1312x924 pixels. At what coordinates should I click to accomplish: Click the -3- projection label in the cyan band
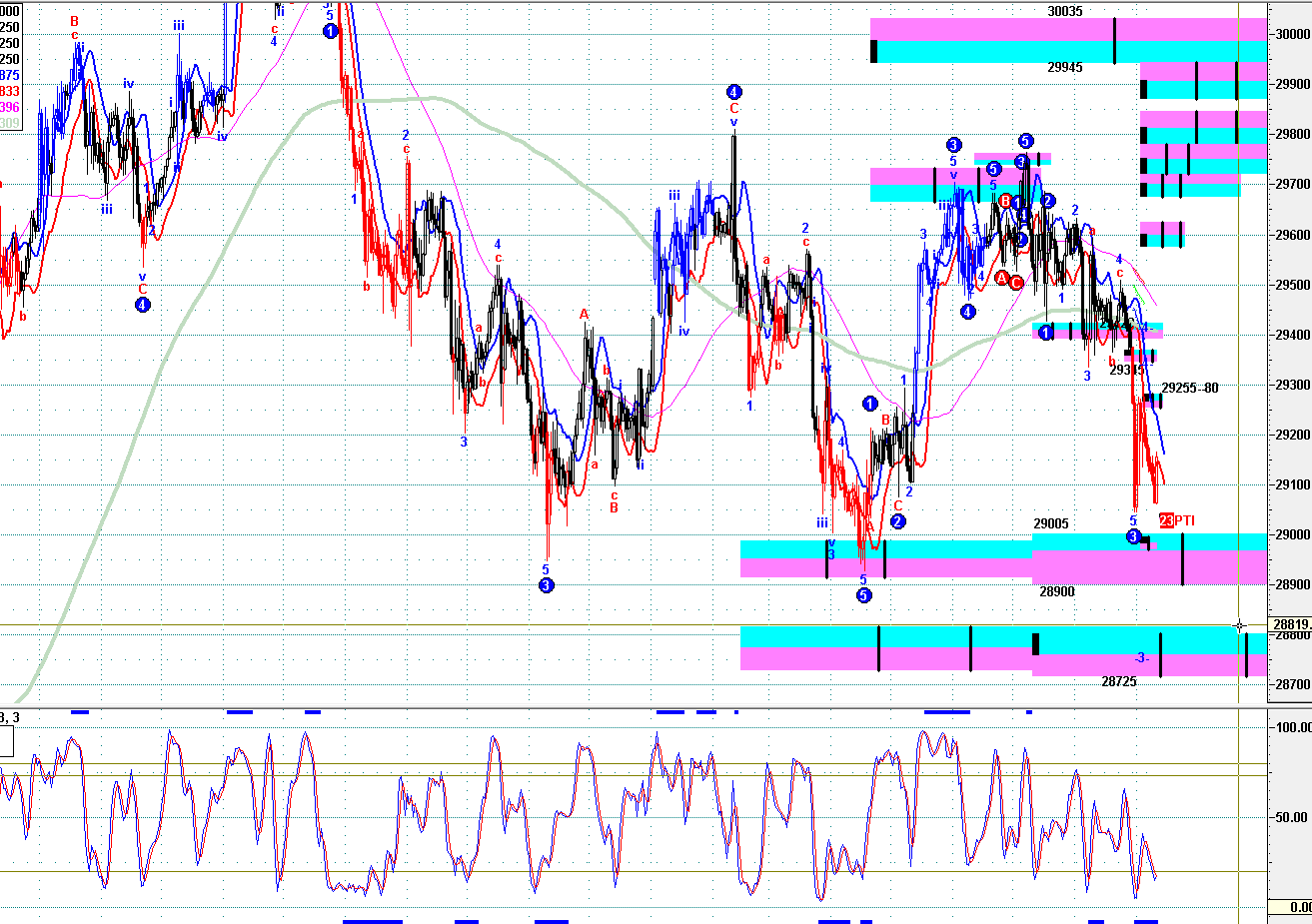tap(1141, 658)
